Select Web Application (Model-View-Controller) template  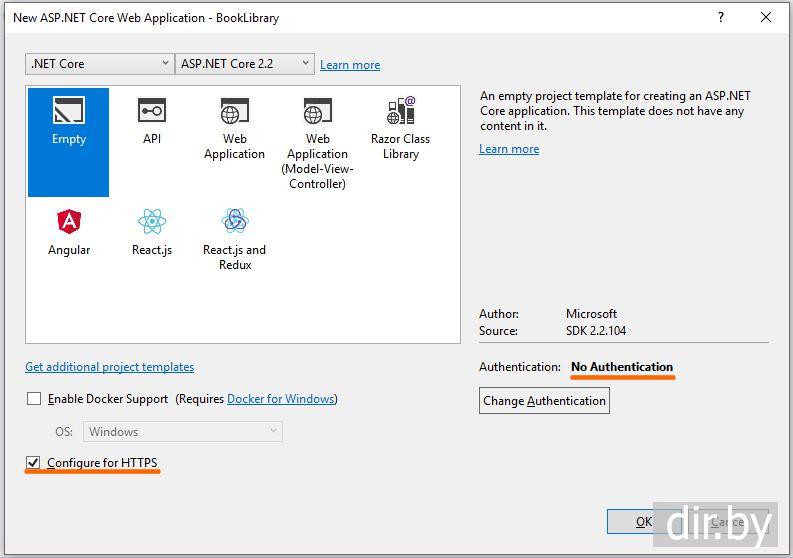317,112
